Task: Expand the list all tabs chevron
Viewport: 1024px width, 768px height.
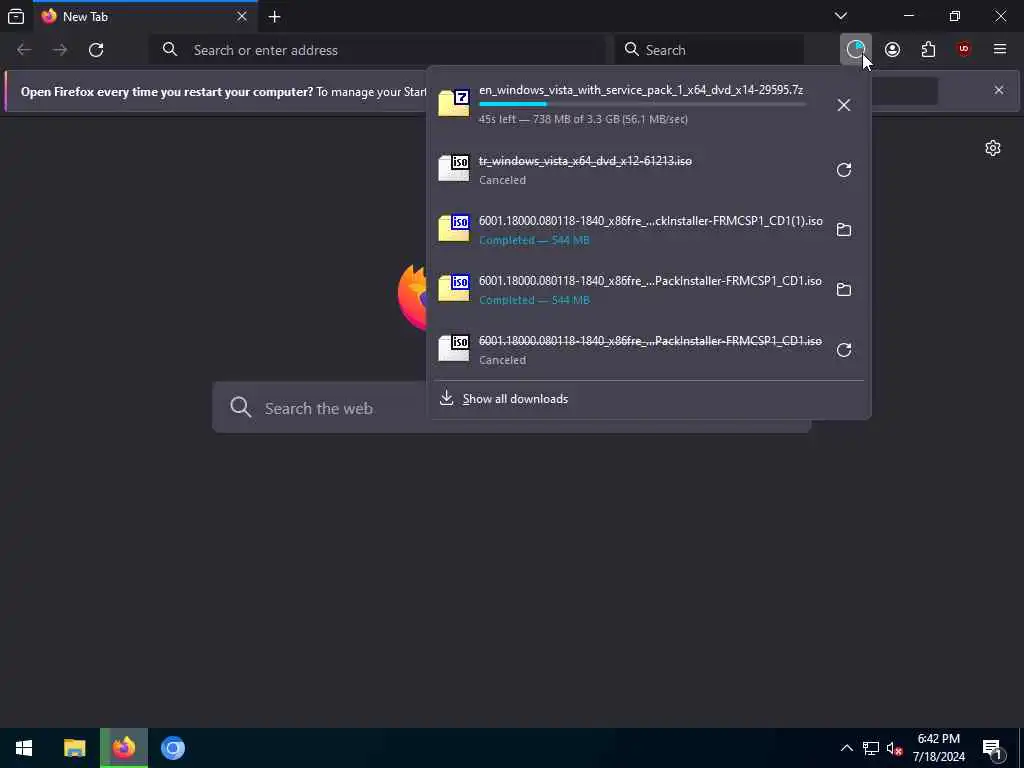Action: 841,16
